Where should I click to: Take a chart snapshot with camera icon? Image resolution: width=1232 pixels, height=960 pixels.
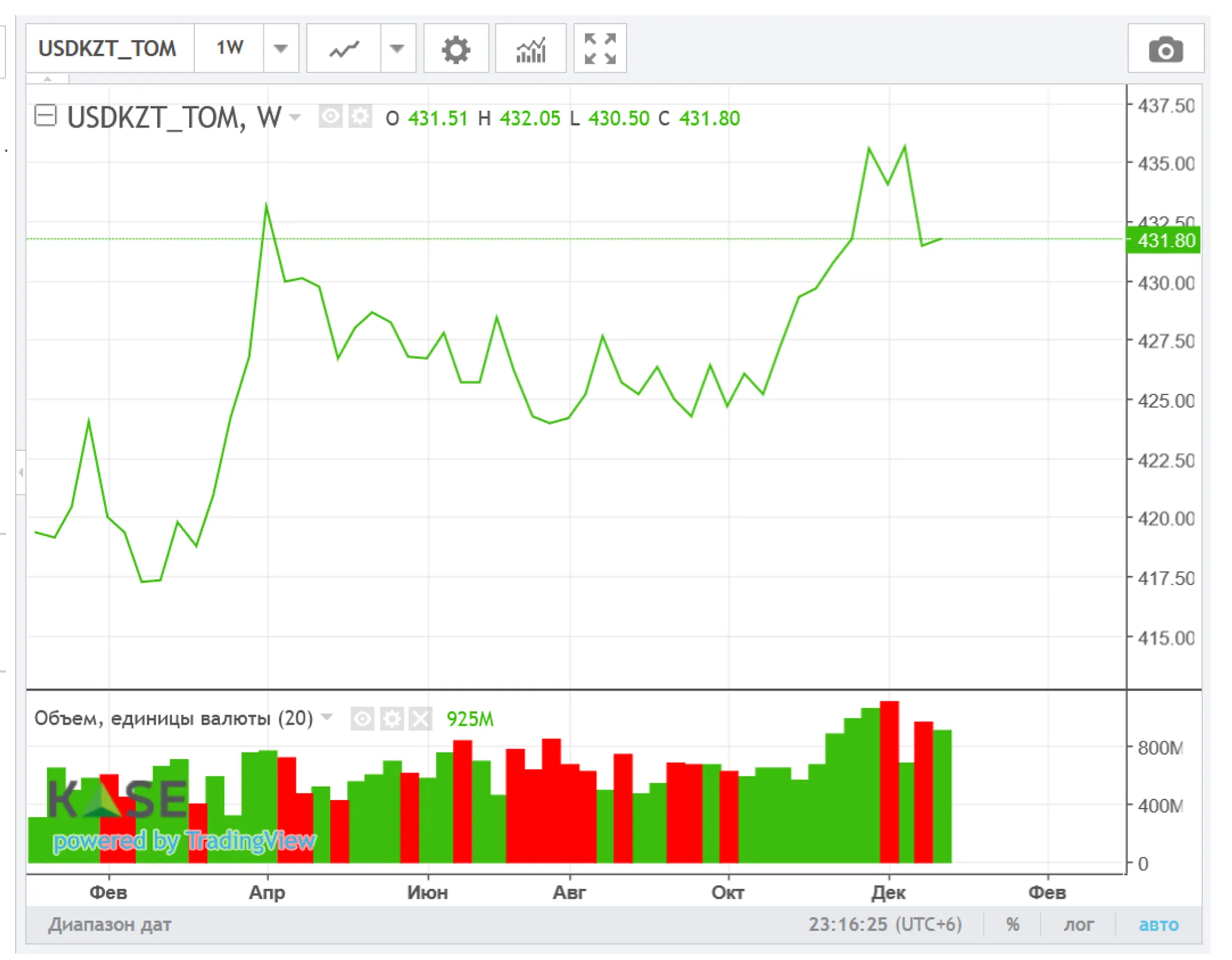click(1165, 48)
